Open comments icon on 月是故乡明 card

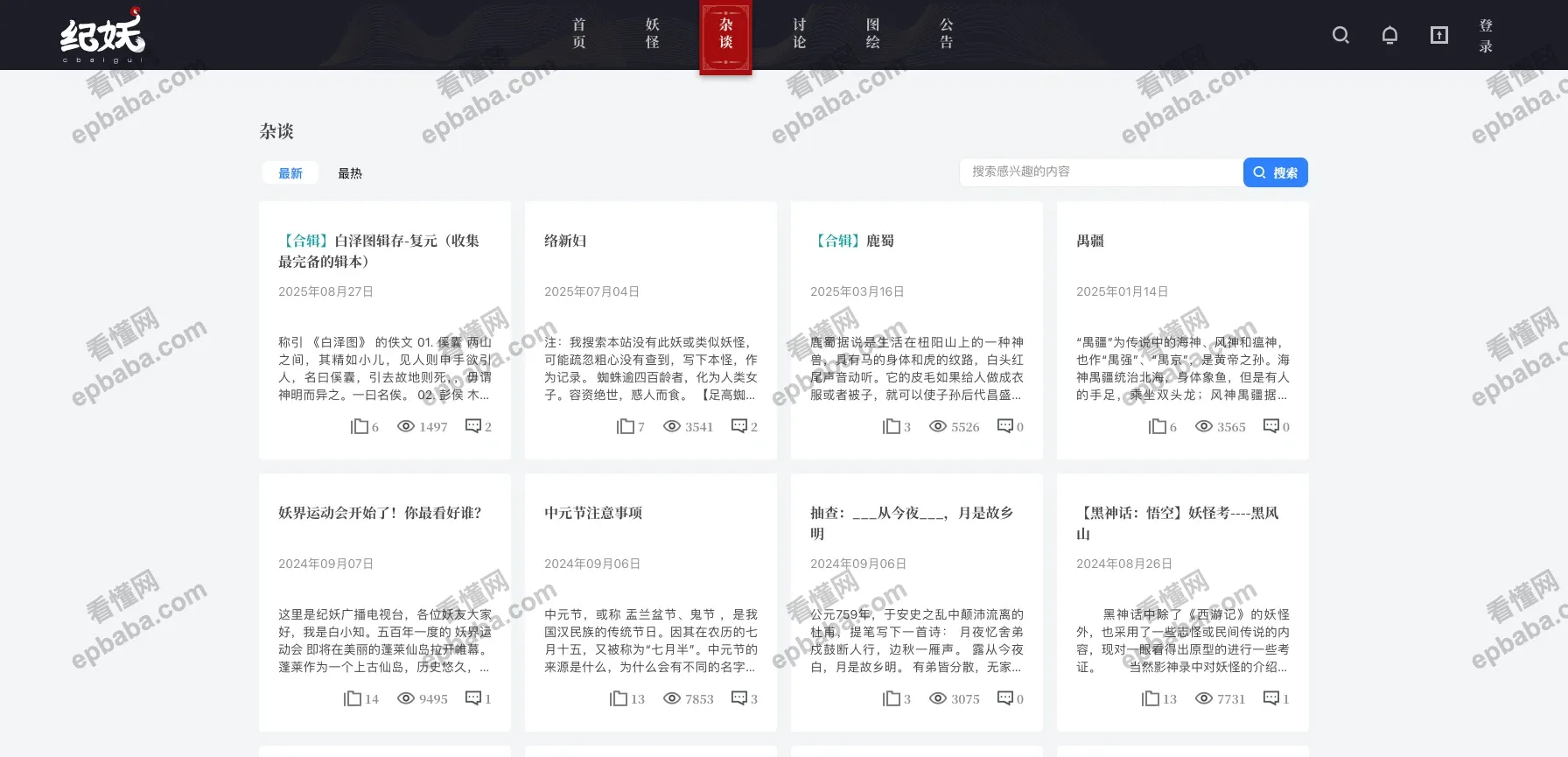click(x=1005, y=698)
